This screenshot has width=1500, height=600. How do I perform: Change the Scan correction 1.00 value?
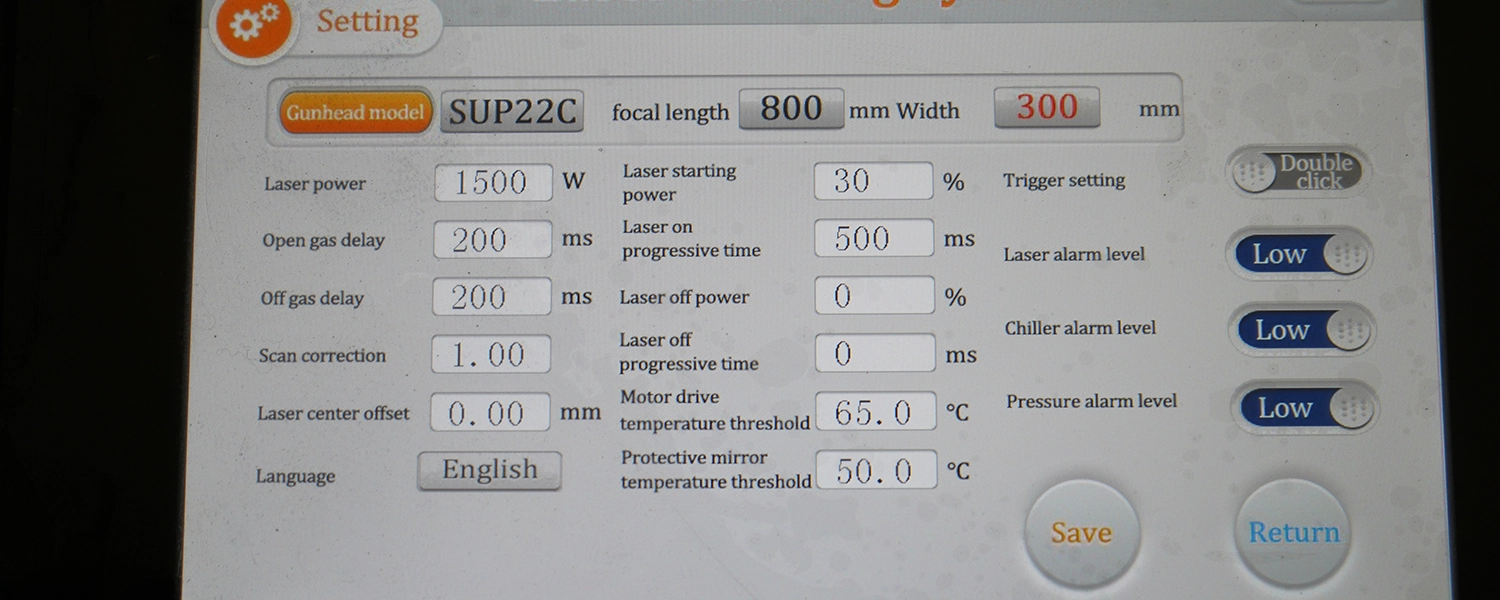[490, 355]
